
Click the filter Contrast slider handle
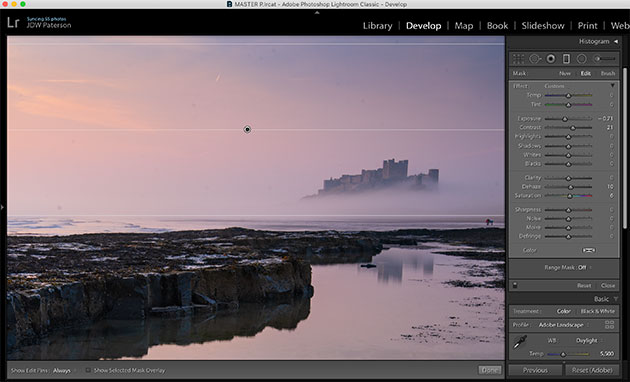coord(573,128)
